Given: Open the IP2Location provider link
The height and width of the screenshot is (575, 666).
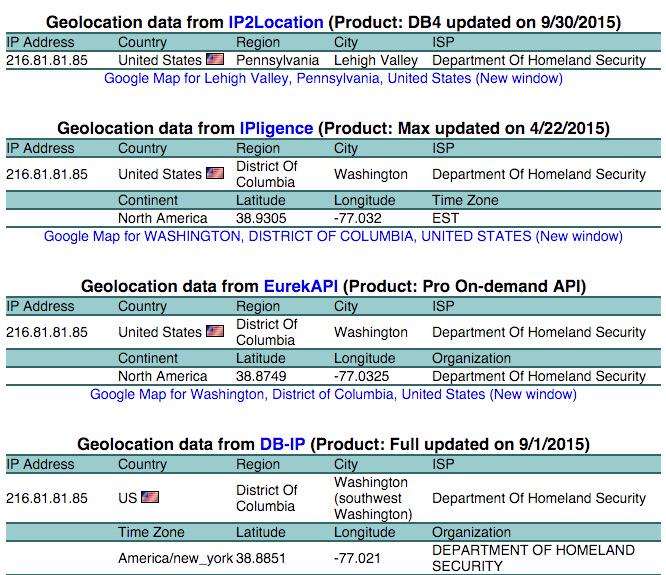Looking at the screenshot, I should click(x=276, y=22).
